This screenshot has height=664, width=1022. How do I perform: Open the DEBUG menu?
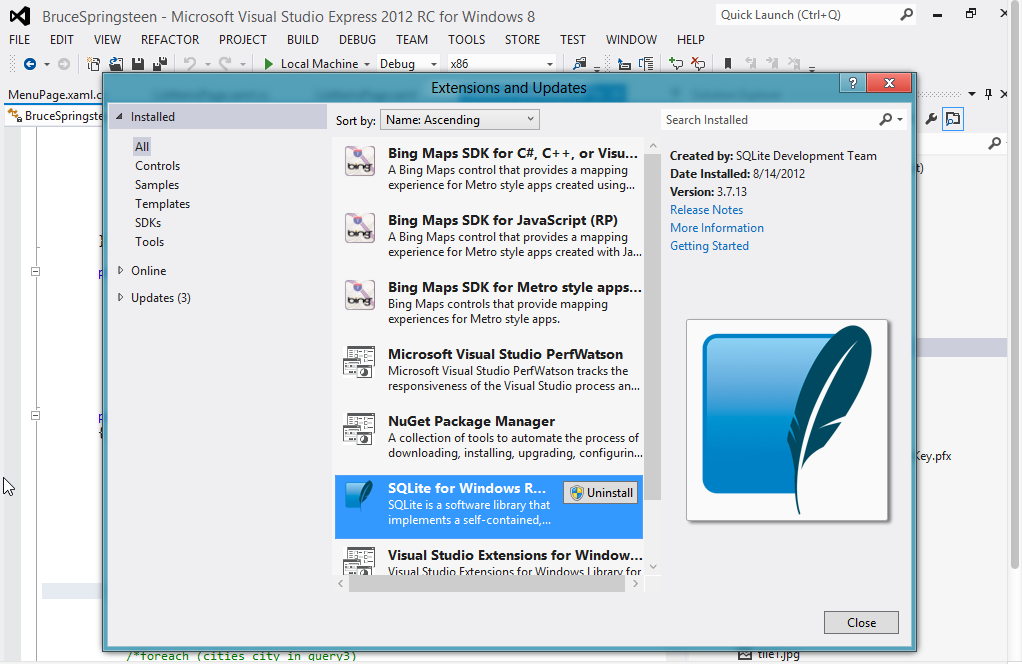tap(357, 40)
